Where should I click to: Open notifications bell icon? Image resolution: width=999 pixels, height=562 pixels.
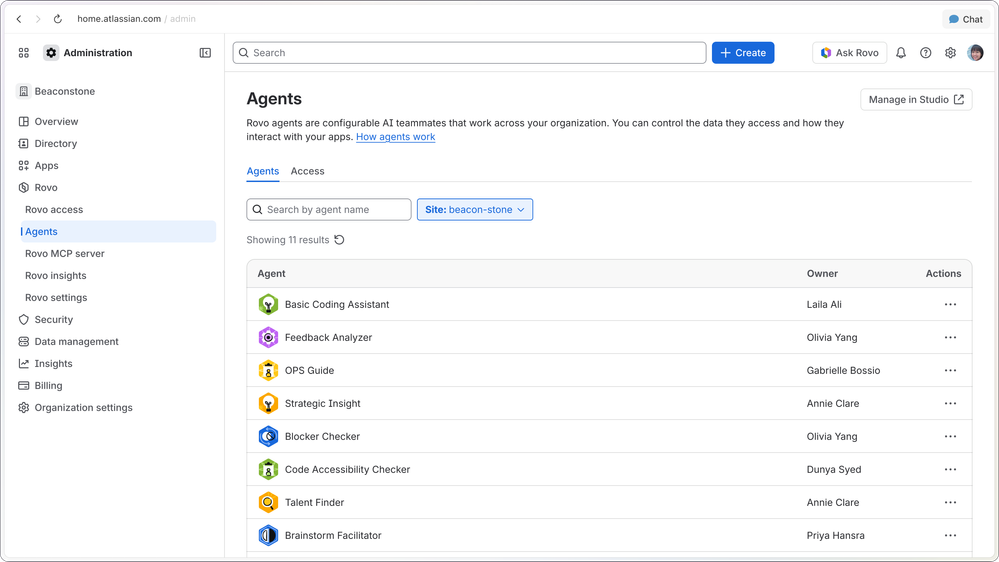(901, 53)
